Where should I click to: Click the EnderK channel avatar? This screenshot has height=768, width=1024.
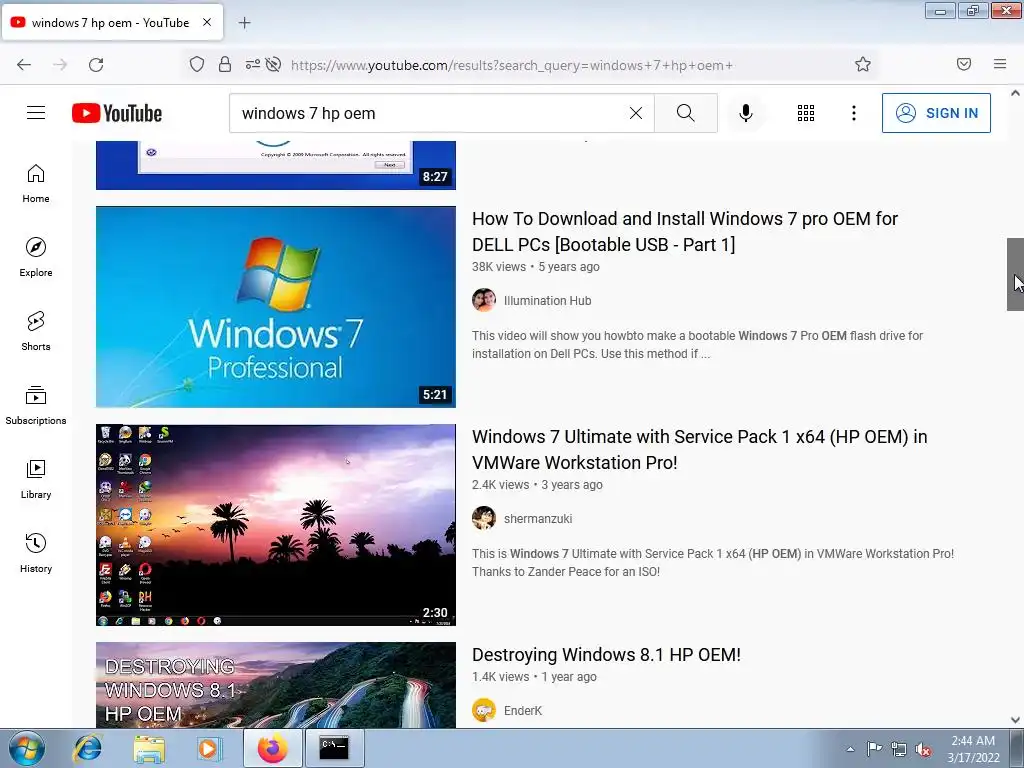484,711
